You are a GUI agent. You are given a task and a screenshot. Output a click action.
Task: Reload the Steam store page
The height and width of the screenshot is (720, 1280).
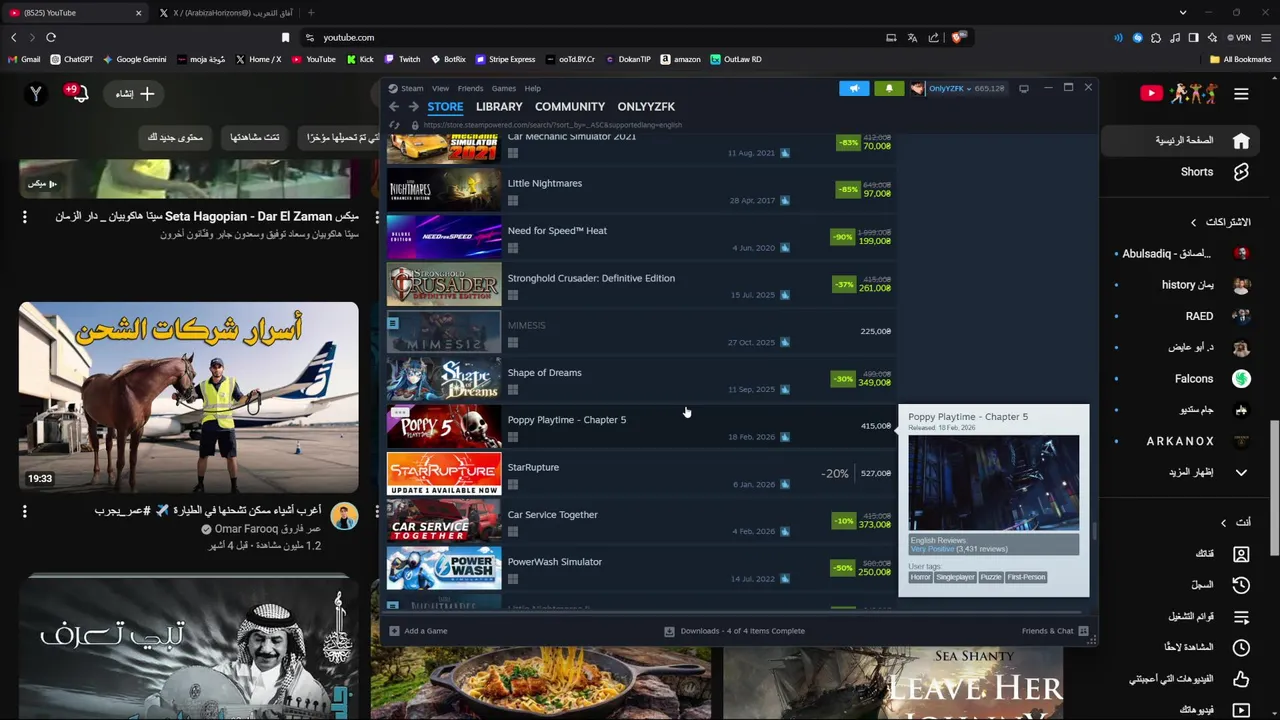(x=394, y=125)
